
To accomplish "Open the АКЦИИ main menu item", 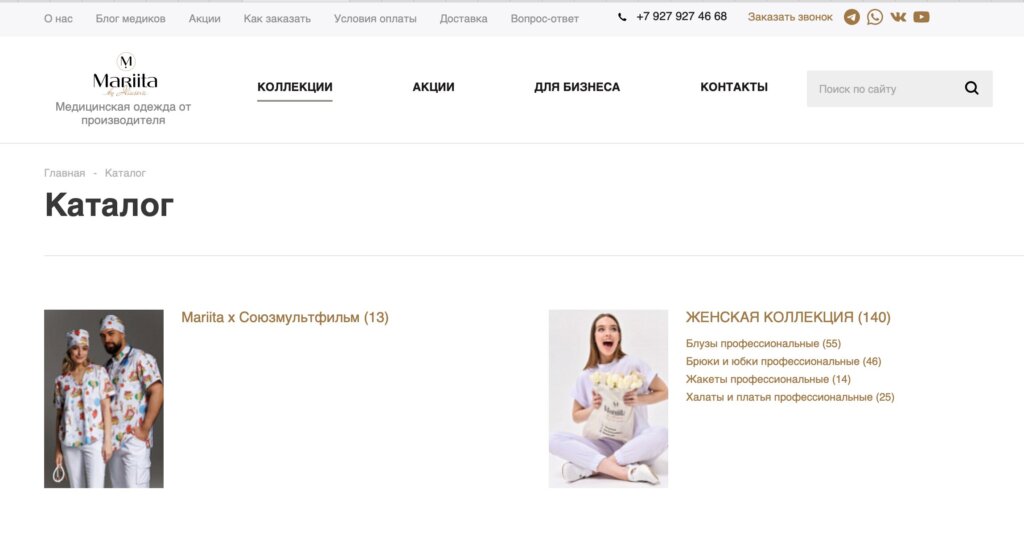I will pyautogui.click(x=433, y=87).
